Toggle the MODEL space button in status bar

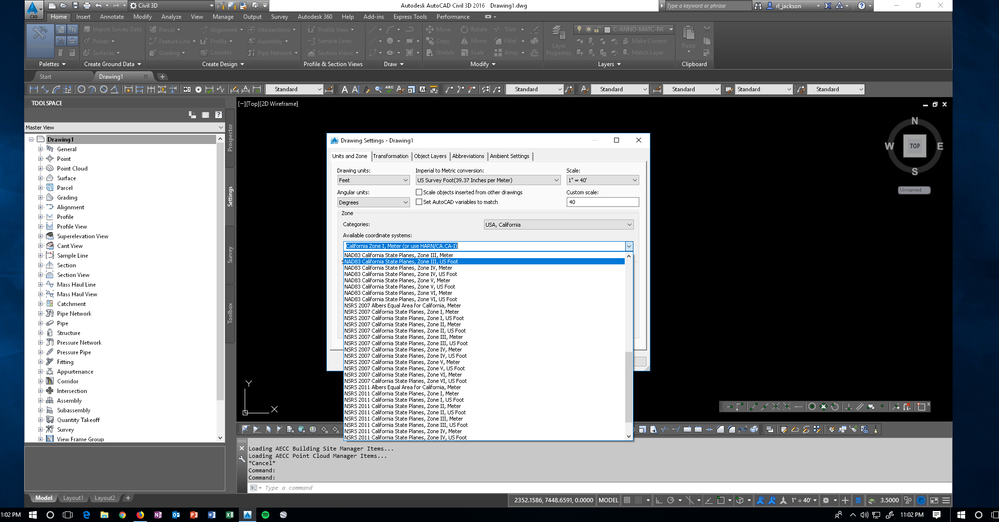[608, 500]
